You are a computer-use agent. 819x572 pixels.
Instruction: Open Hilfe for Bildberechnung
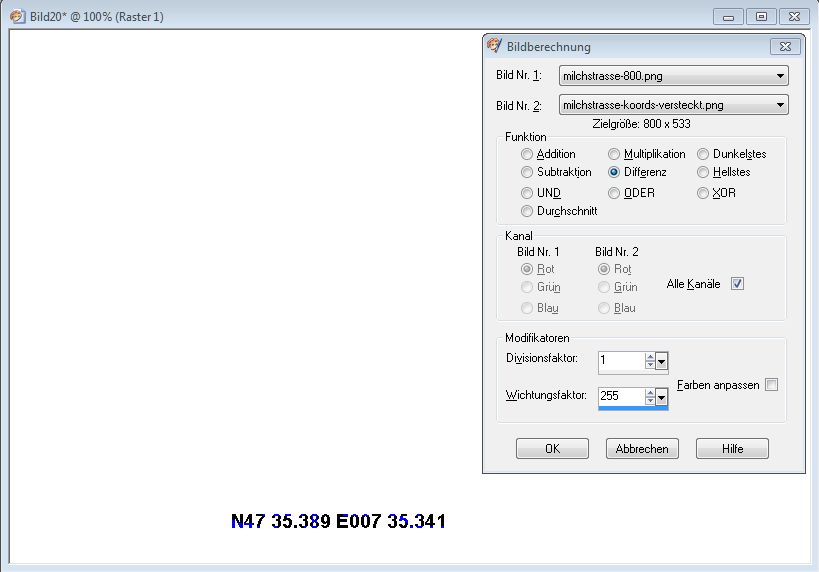click(x=732, y=449)
